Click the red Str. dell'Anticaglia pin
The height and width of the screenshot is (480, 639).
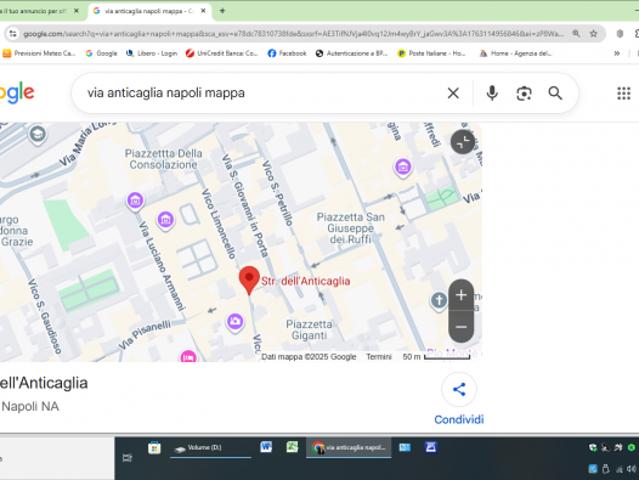[249, 279]
